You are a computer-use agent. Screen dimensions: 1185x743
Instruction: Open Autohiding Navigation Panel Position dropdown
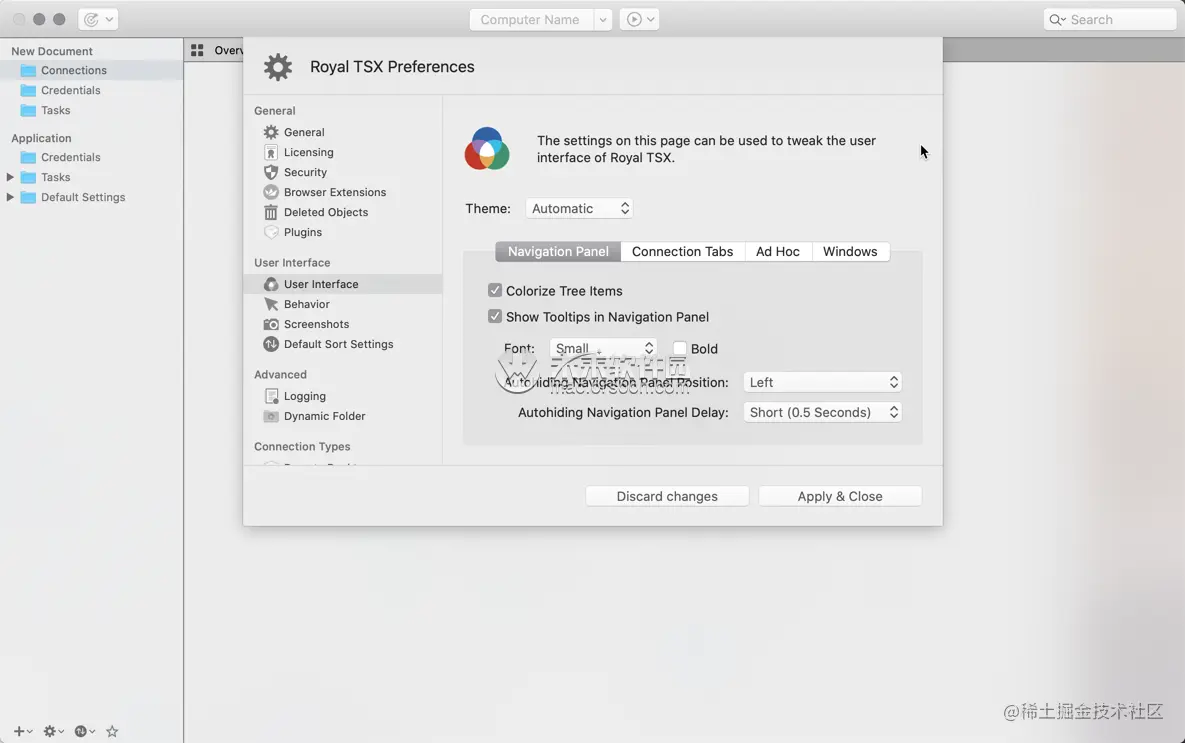click(x=822, y=382)
